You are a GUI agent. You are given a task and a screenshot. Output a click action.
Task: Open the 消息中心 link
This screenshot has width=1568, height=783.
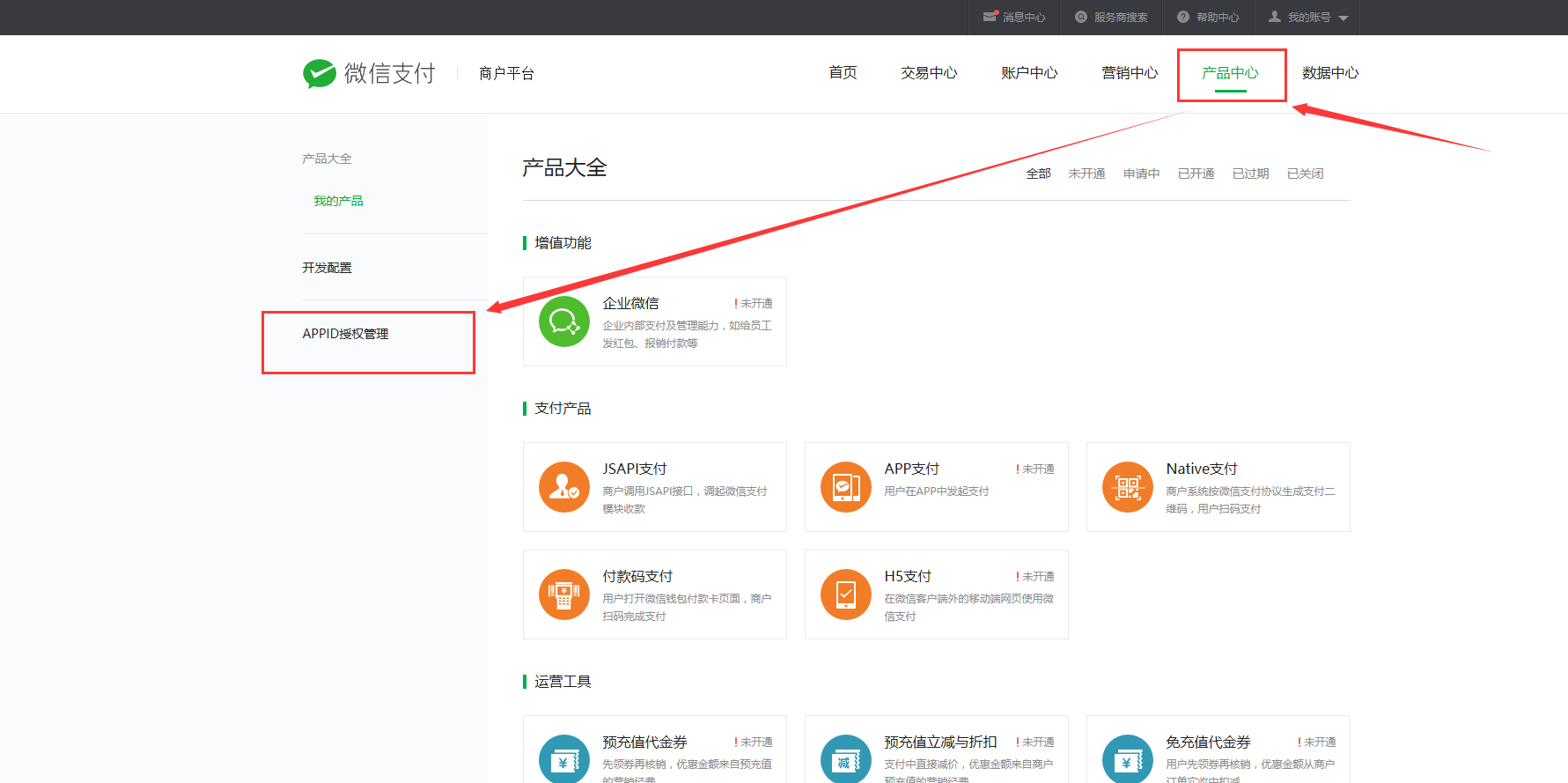pos(1024,18)
